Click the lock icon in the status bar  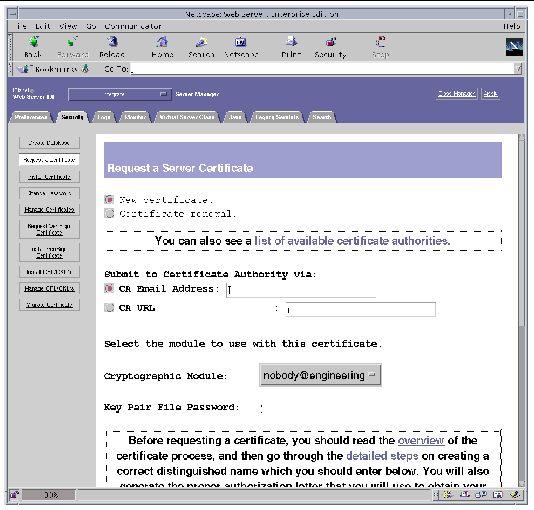pos(14,494)
